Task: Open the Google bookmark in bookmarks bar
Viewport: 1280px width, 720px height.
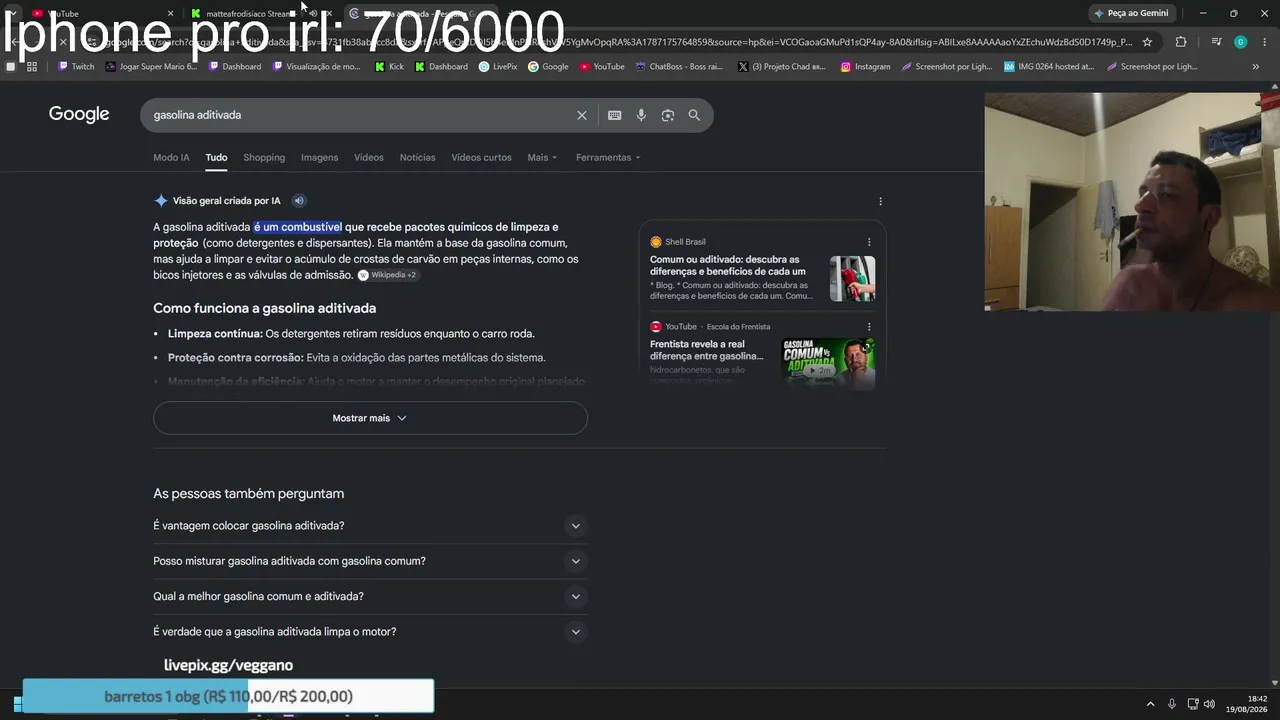Action: tap(548, 67)
